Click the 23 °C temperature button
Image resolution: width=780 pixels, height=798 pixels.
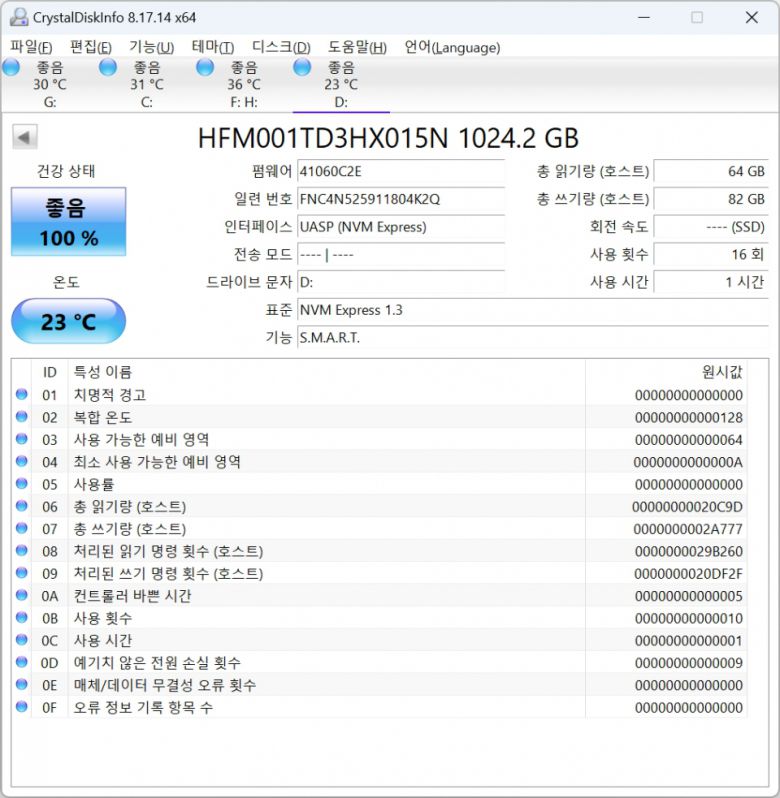[x=69, y=321]
